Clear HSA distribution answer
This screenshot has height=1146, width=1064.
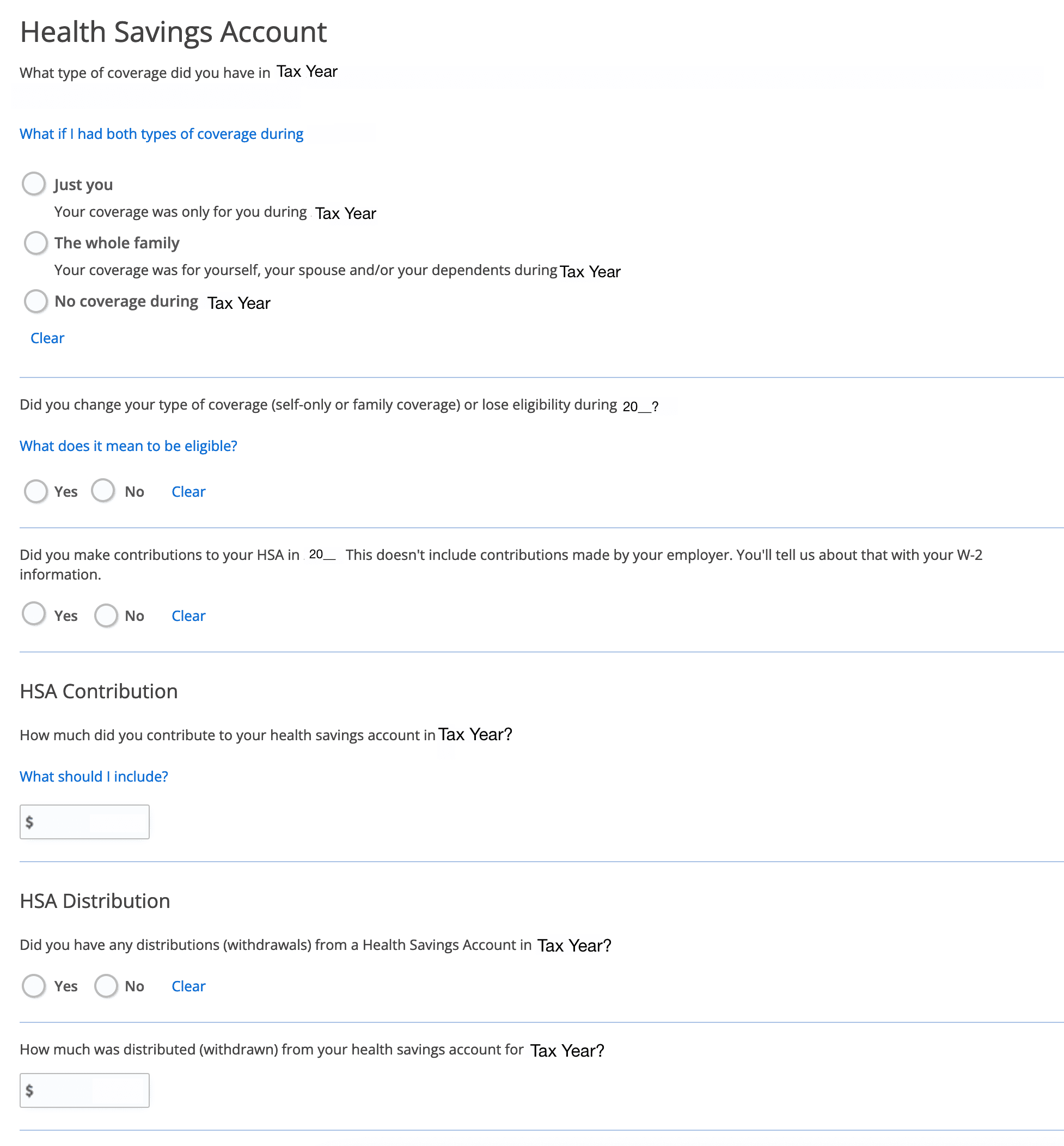click(x=188, y=986)
